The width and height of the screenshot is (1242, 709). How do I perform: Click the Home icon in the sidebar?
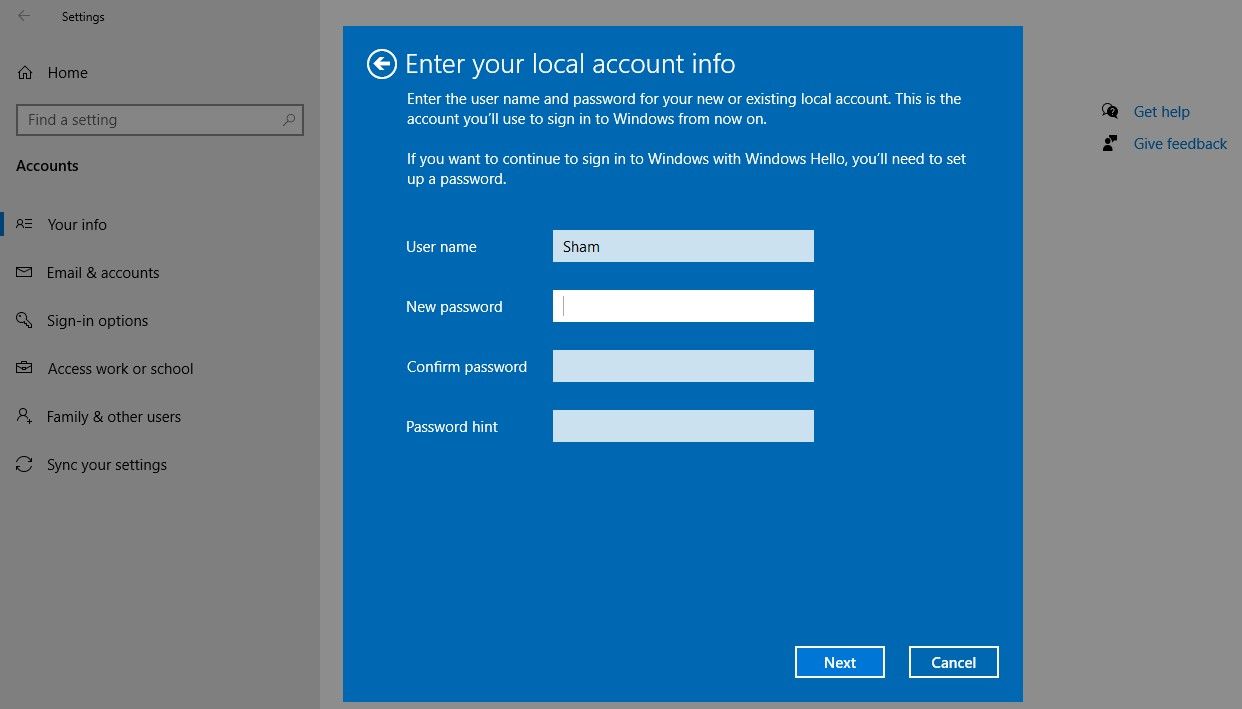pyautogui.click(x=25, y=72)
